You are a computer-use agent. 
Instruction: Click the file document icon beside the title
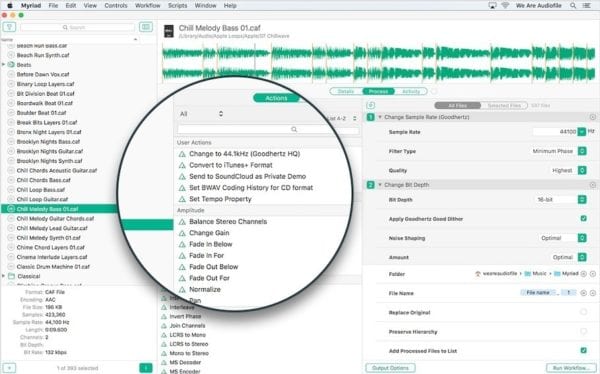pyautogui.click(x=169, y=31)
